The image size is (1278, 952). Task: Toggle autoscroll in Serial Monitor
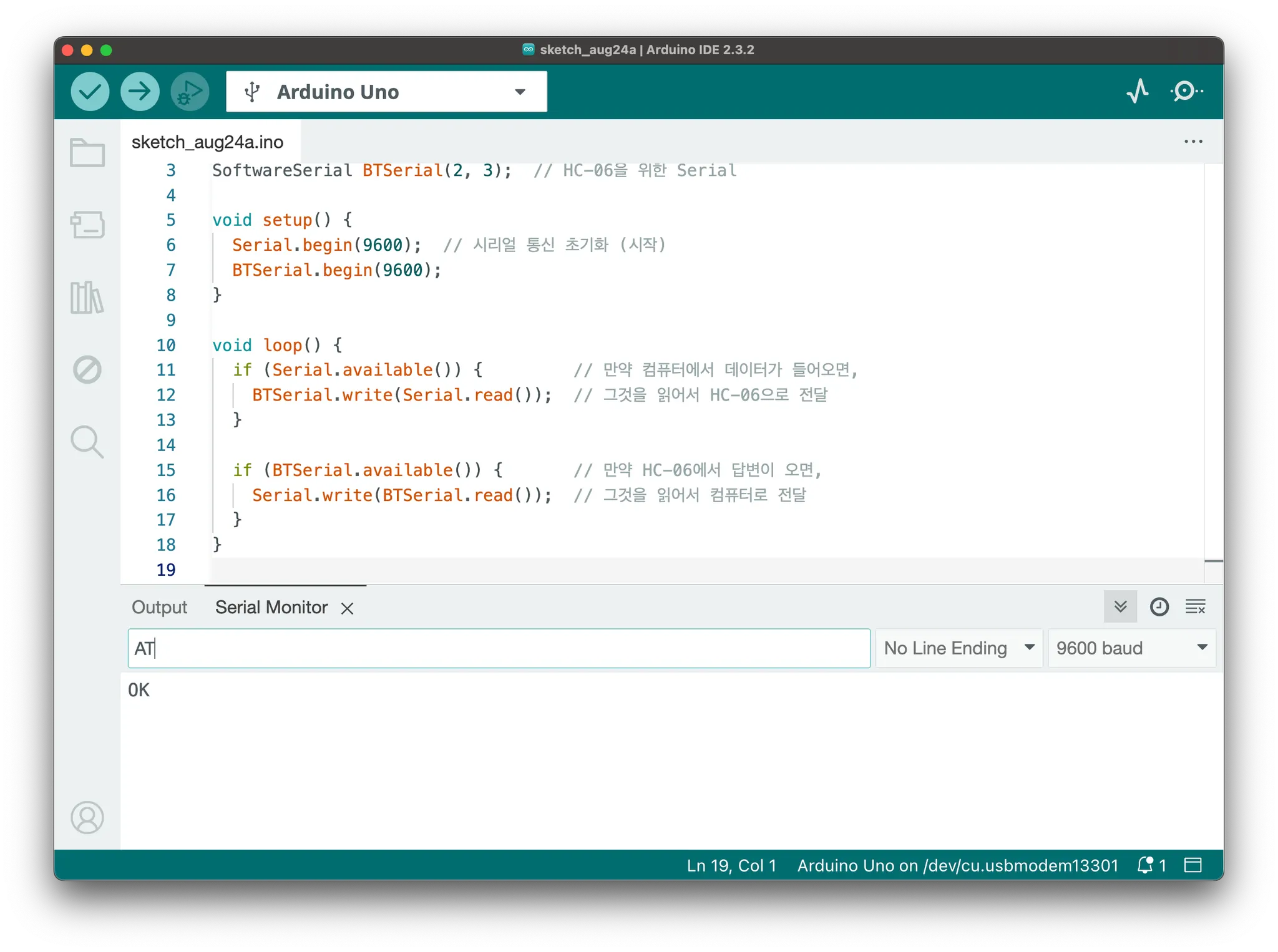point(1120,606)
